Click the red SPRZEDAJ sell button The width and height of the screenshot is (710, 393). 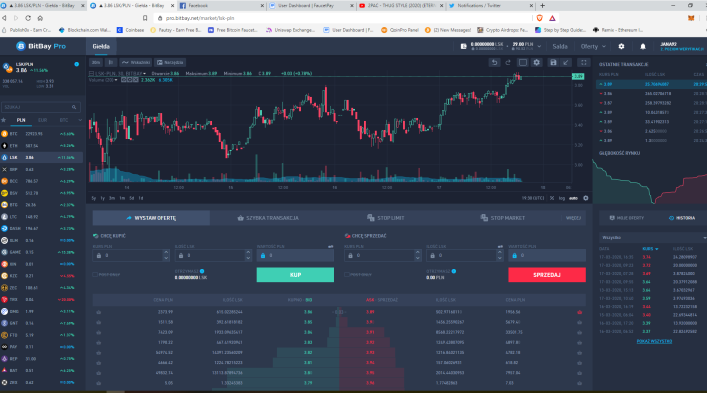click(547, 275)
